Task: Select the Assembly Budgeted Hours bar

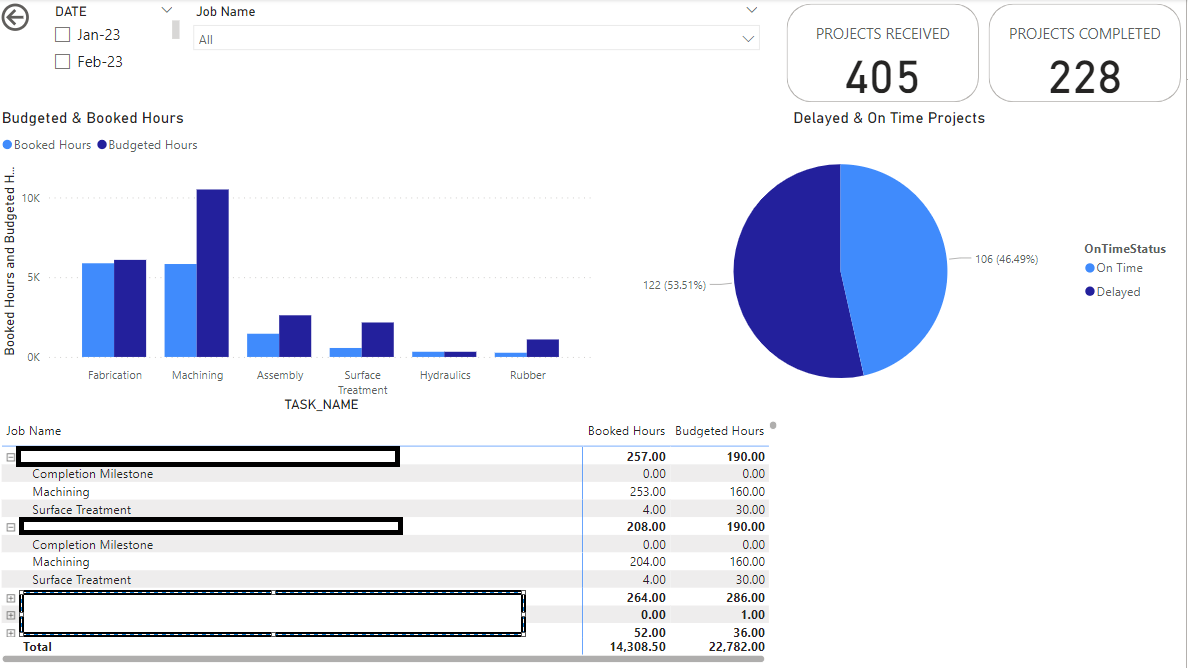Action: [295, 336]
